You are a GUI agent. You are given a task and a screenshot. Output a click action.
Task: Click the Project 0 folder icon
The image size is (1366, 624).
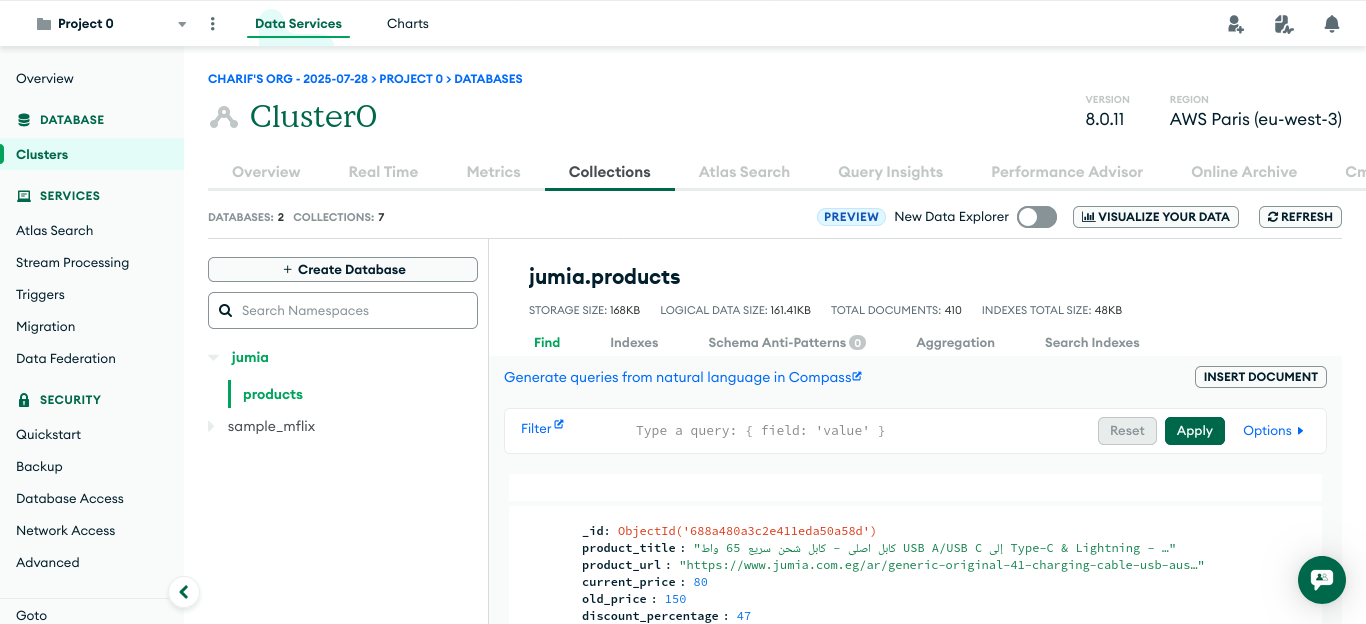44,24
